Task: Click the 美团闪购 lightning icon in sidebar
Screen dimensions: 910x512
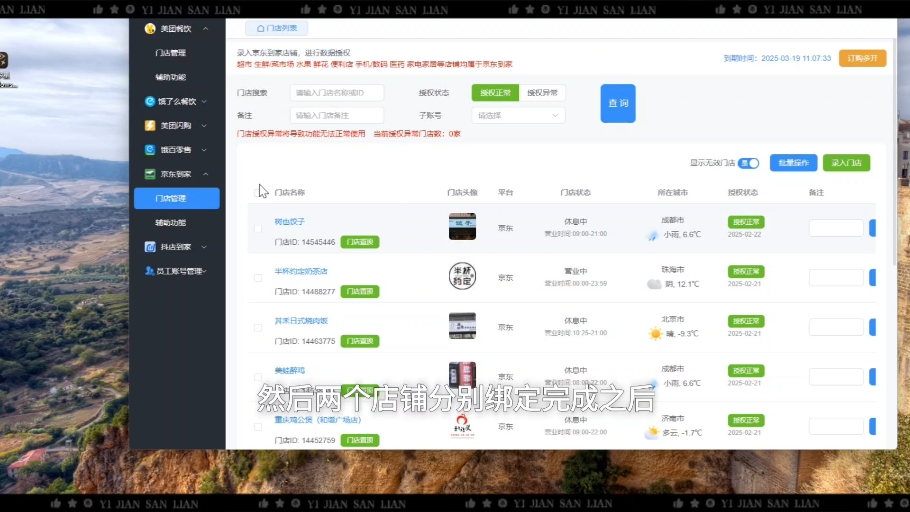Action: [150, 125]
